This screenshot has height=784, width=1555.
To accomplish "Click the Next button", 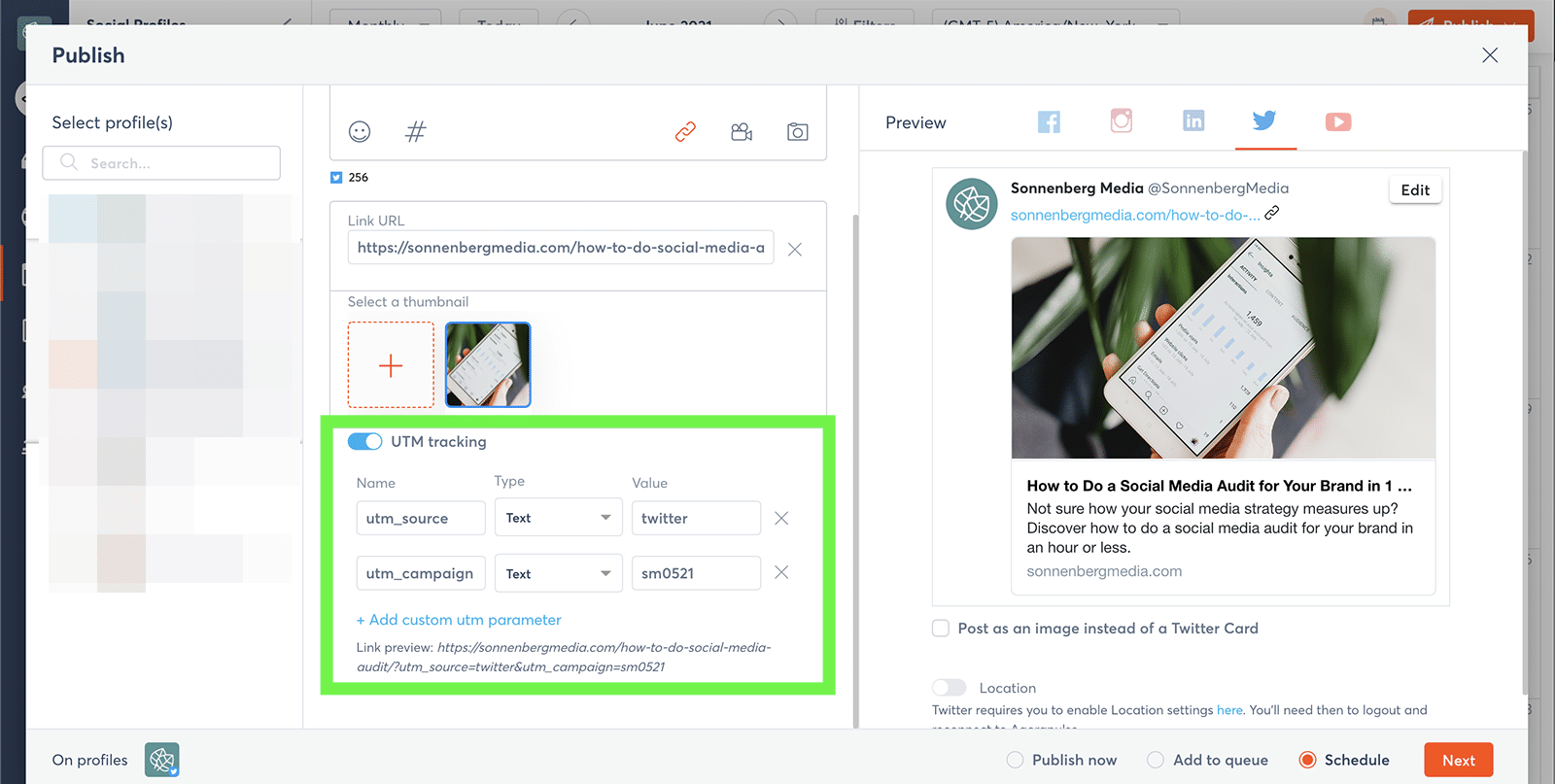I will click(x=1459, y=760).
